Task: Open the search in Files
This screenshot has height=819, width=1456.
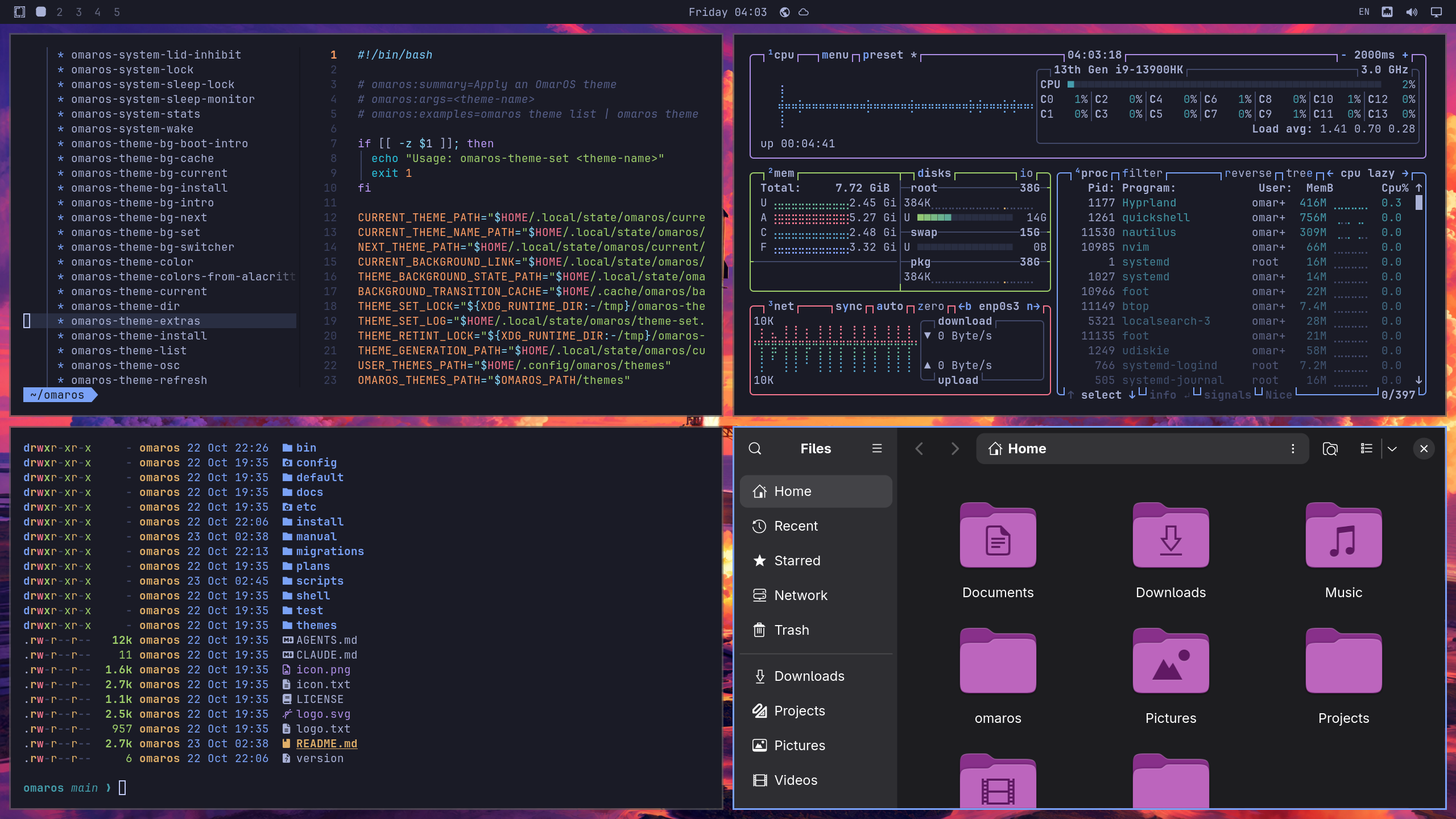Action: (755, 449)
